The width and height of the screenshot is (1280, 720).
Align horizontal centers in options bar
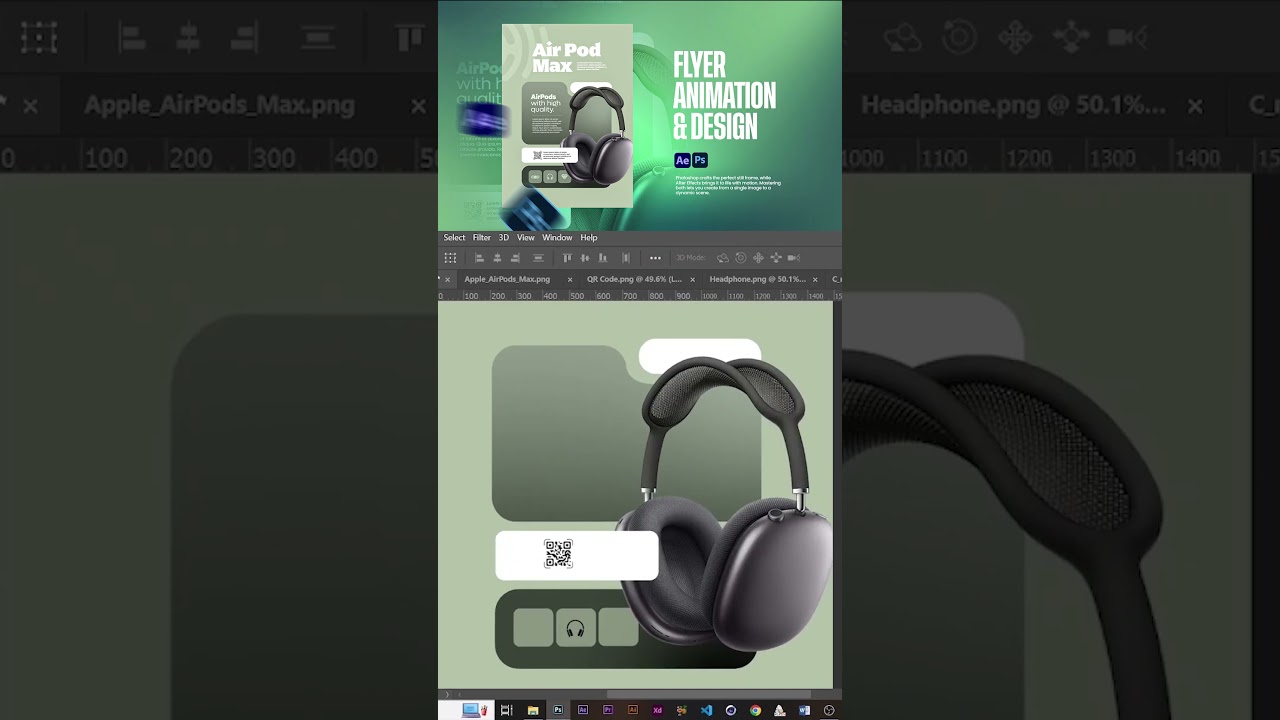(497, 258)
